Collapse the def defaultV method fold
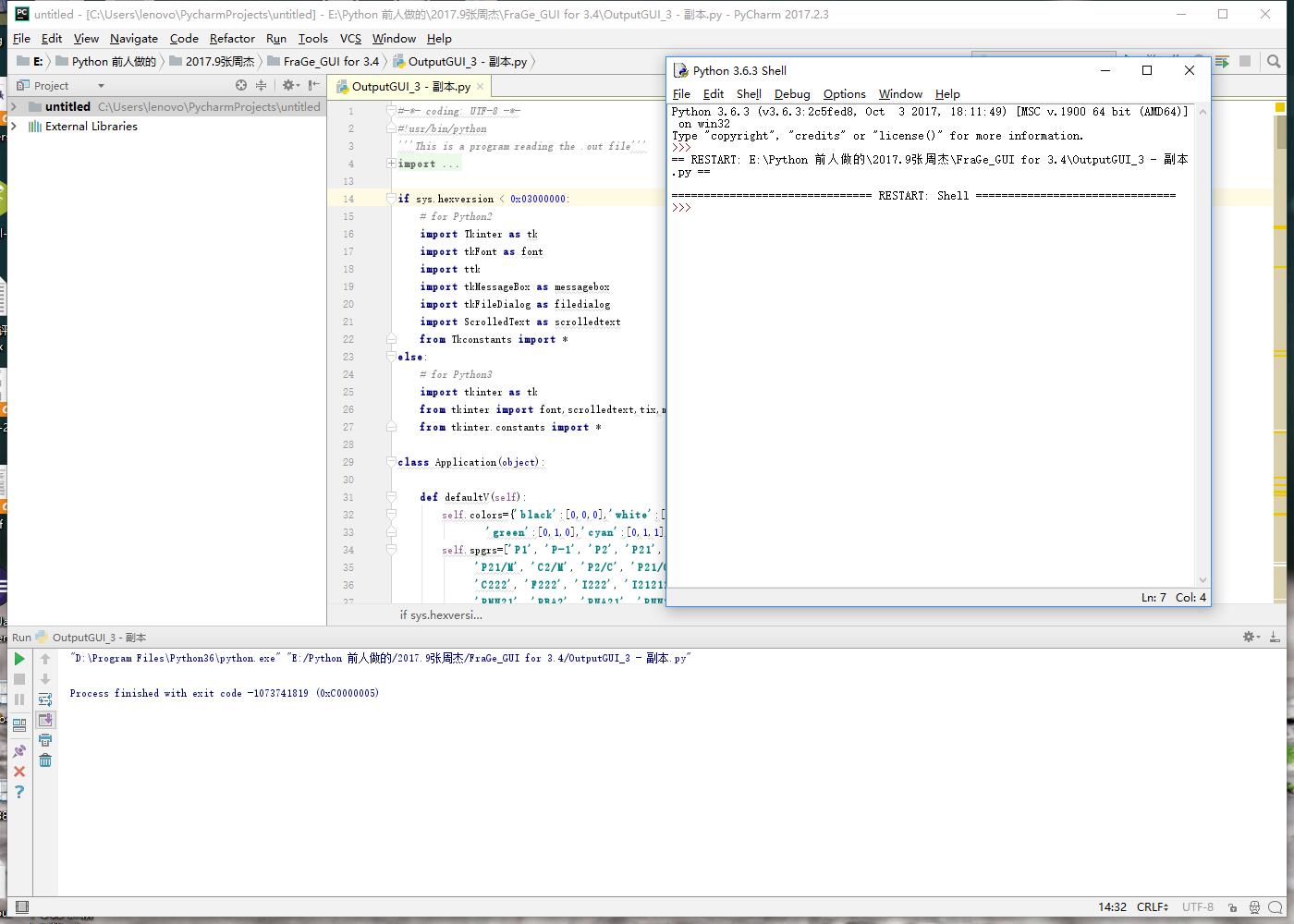Screen dimensions: 1294x924 pos(391,497)
